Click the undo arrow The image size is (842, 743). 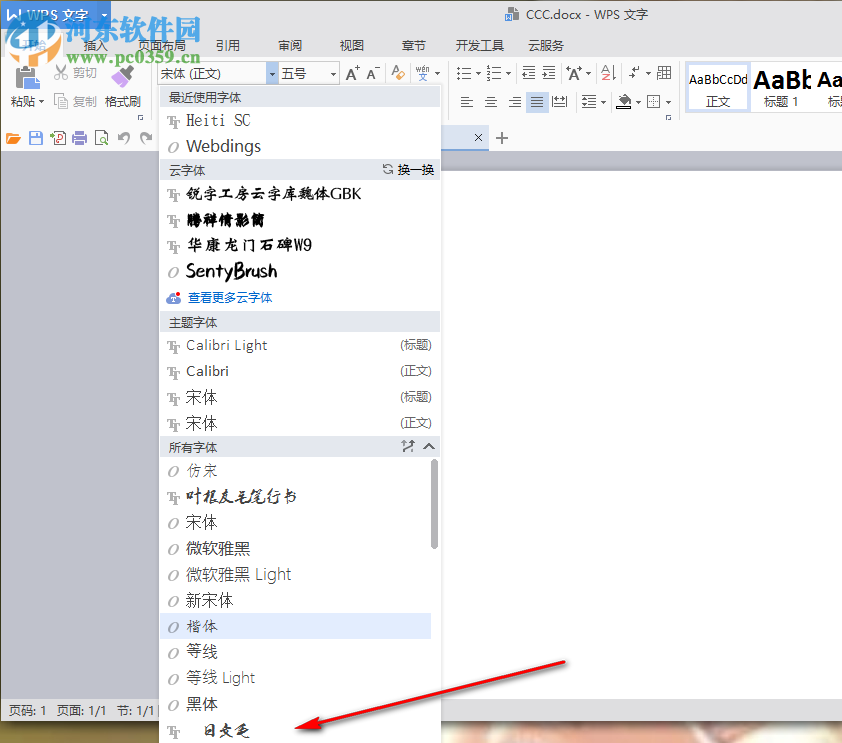124,139
